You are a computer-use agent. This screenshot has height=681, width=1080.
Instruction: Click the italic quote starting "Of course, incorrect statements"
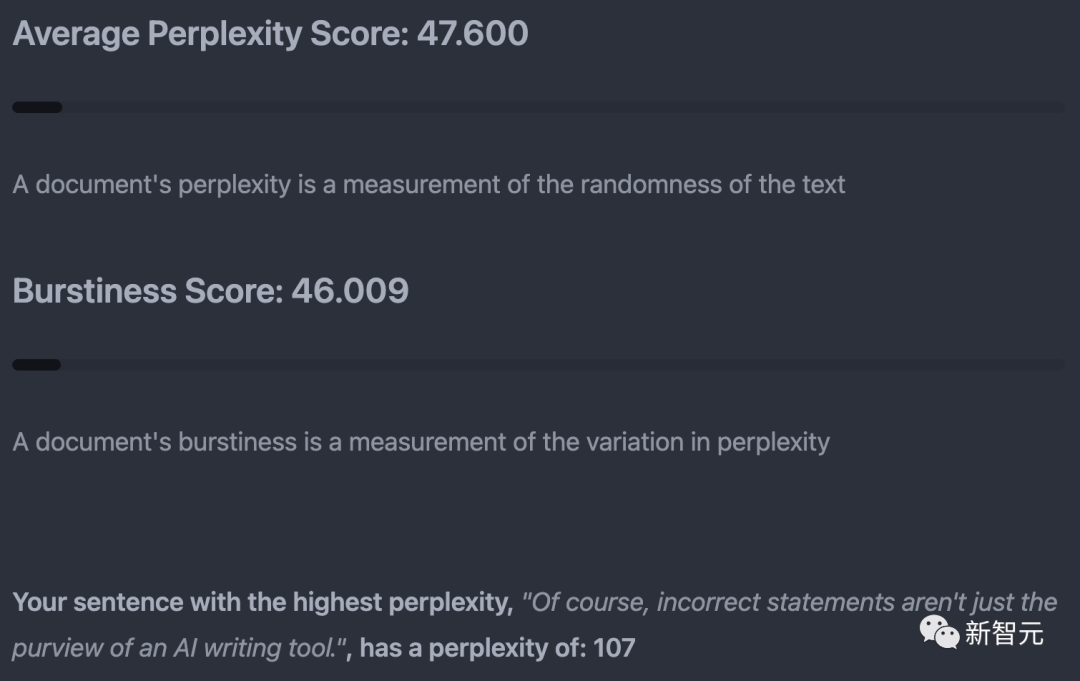(x=790, y=602)
